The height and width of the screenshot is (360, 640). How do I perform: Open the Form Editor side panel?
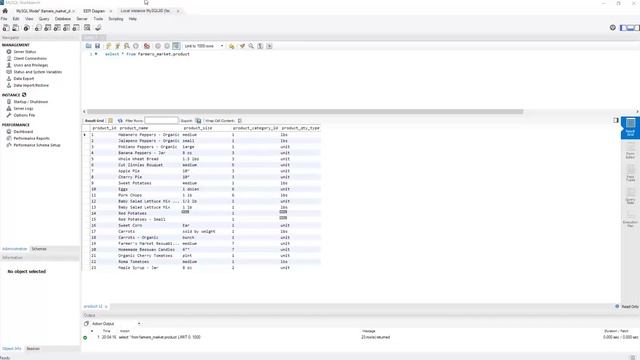(x=630, y=151)
